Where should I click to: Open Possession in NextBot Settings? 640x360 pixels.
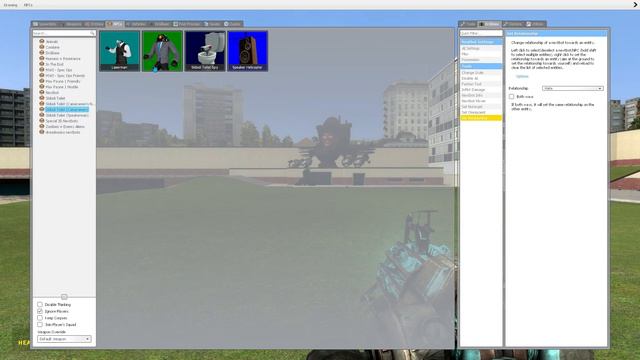click(x=481, y=60)
